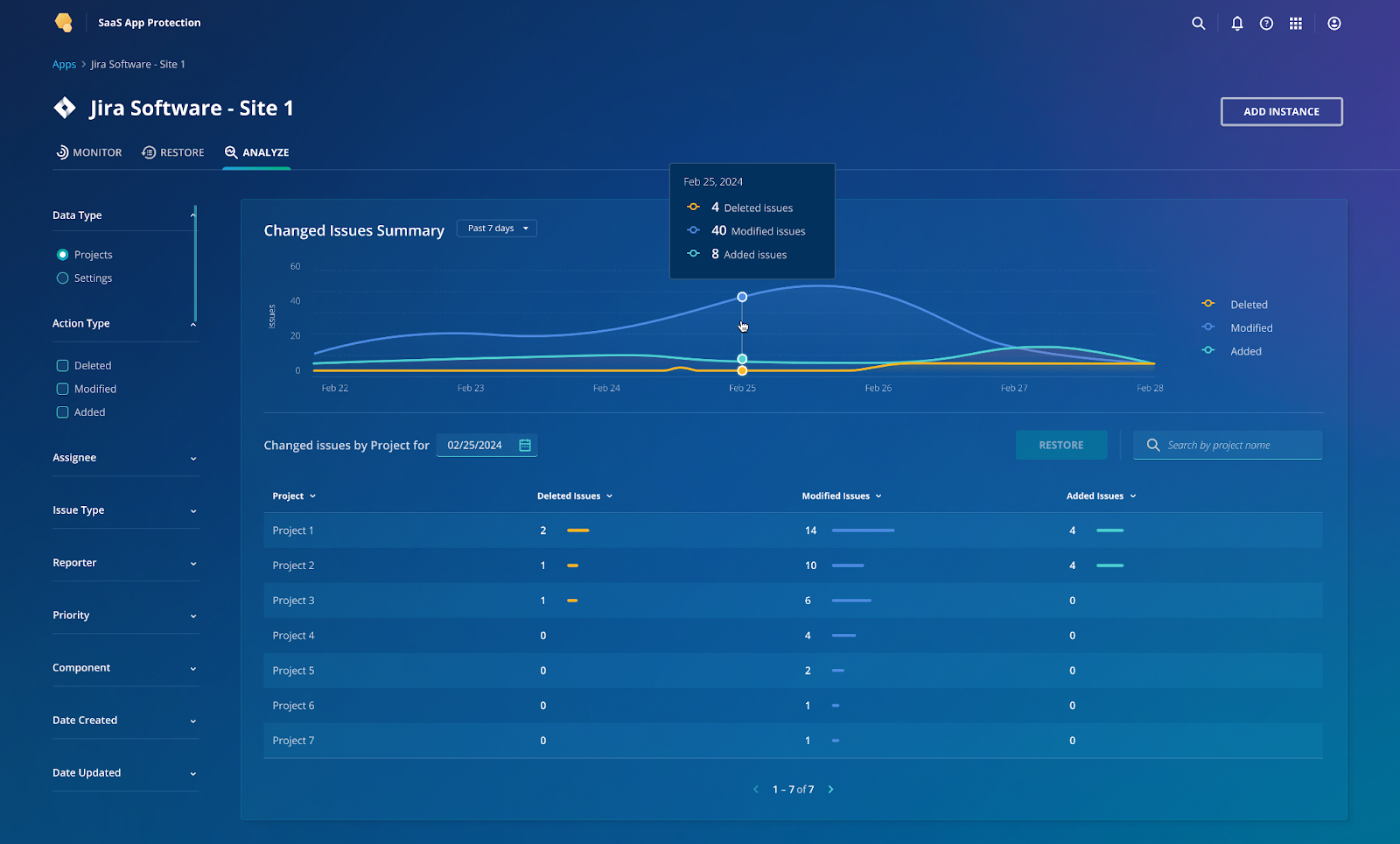Expand the Date Updated filter
Screen dimensions: 1400x844
pyautogui.click(x=193, y=774)
